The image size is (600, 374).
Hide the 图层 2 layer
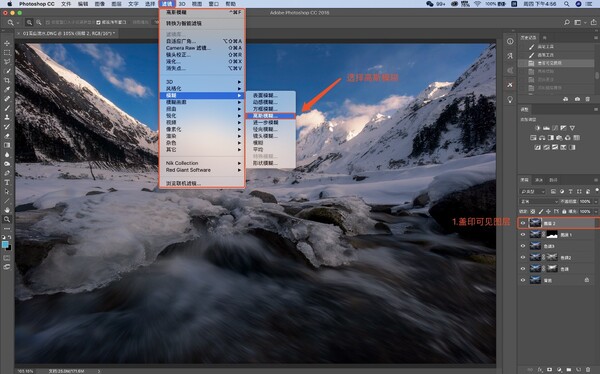point(523,223)
